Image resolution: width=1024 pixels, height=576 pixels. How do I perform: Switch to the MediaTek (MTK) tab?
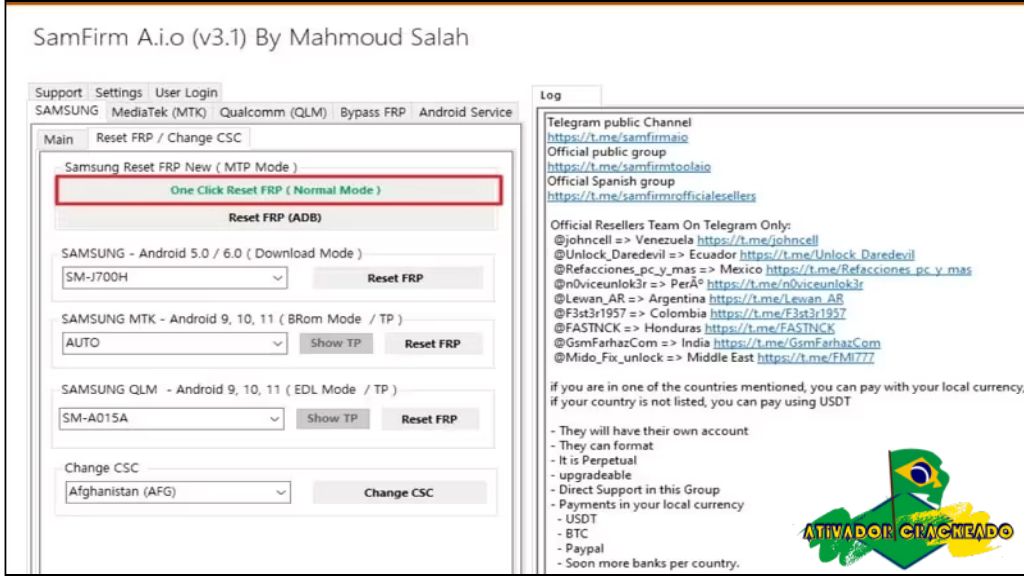pos(159,112)
